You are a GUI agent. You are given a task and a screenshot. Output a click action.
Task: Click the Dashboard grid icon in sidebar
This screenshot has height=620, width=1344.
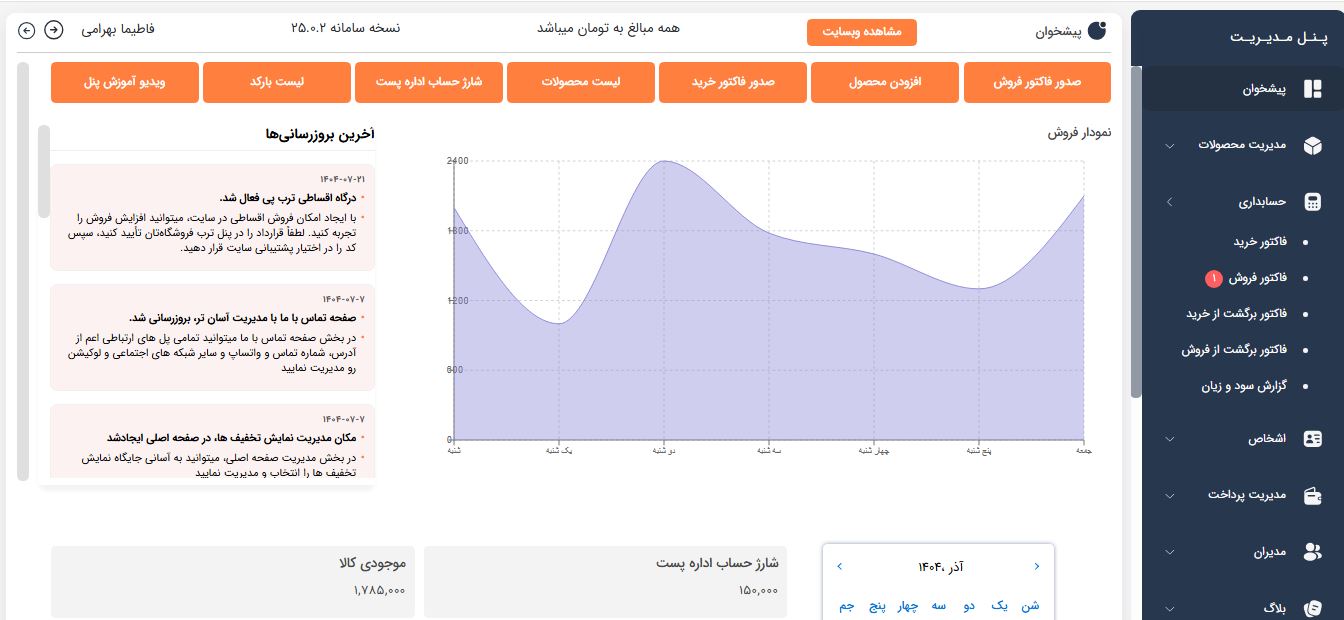tap(1312, 90)
